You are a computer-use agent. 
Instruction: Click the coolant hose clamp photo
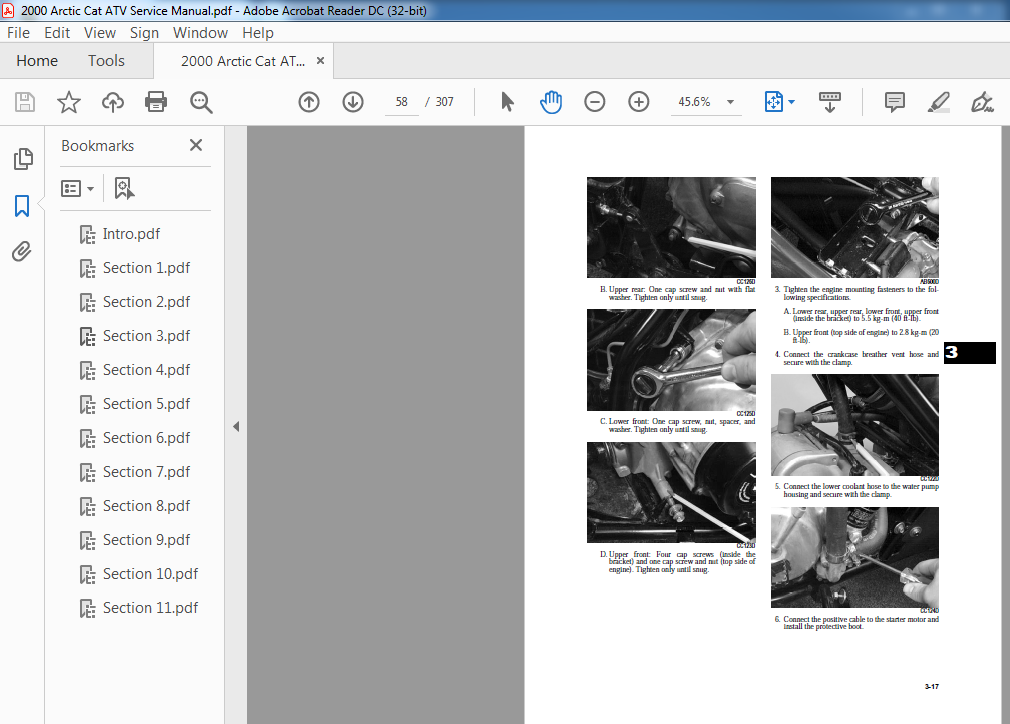click(x=855, y=557)
